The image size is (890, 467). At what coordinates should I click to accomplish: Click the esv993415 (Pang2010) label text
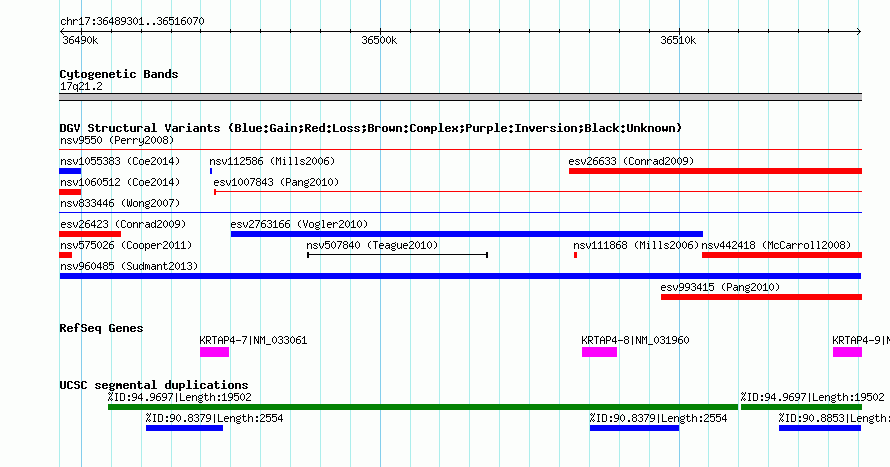pyautogui.click(x=720, y=287)
